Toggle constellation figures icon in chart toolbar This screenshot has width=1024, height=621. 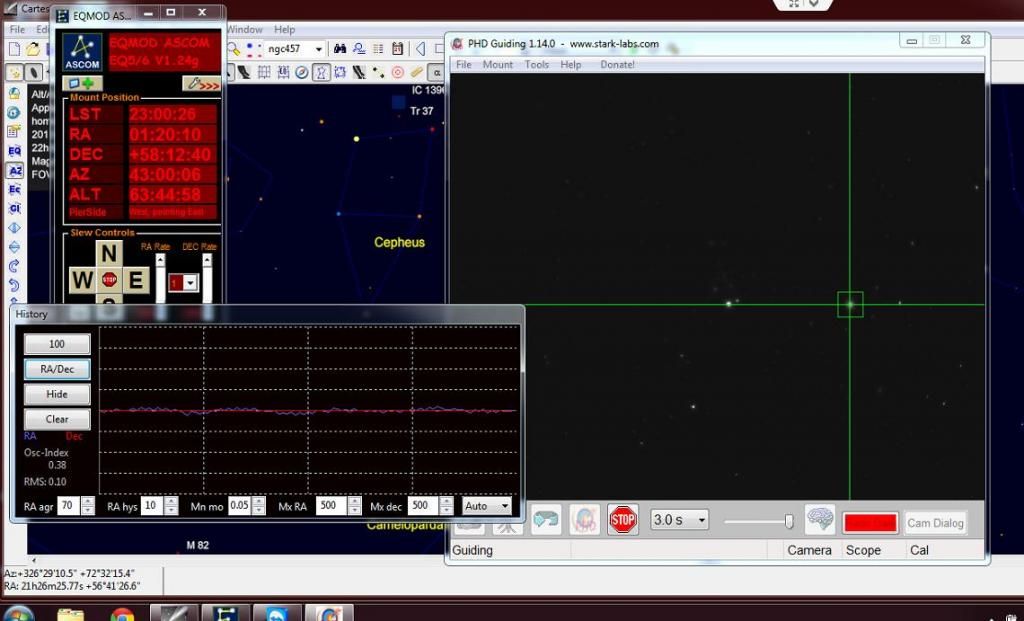point(321,72)
